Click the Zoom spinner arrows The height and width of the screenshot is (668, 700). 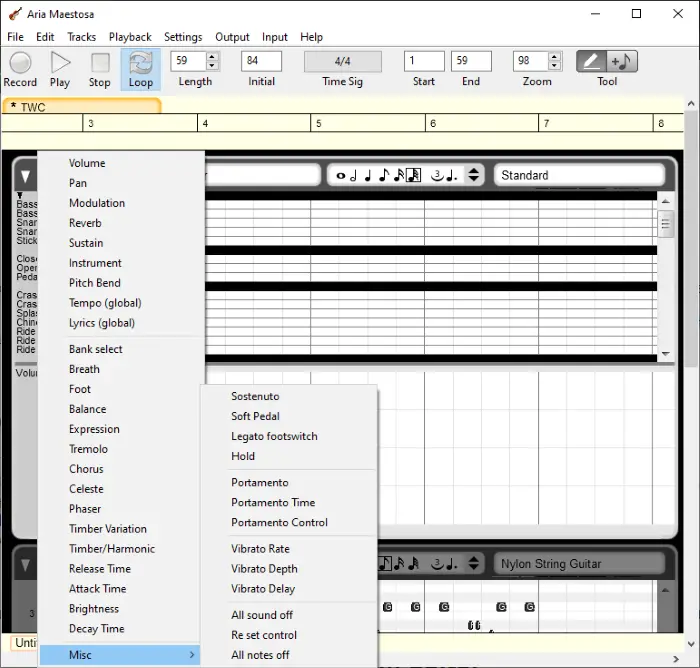(554, 61)
